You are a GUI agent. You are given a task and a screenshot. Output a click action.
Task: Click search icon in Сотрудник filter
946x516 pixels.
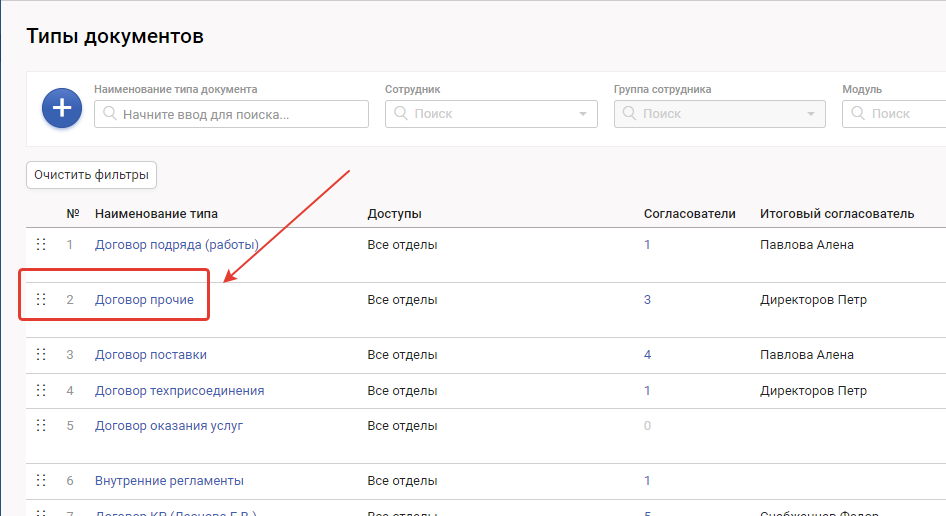click(x=400, y=114)
